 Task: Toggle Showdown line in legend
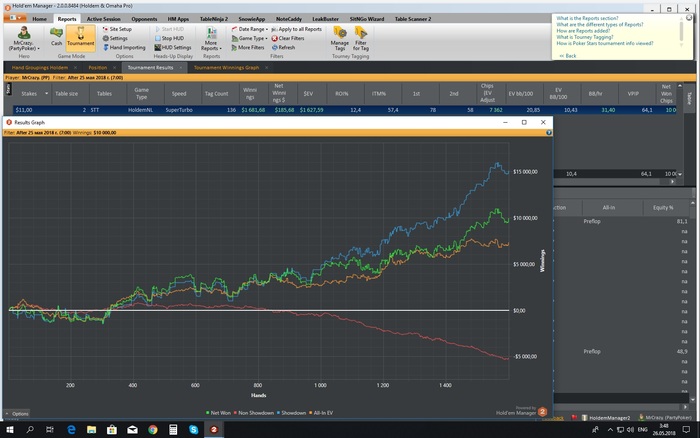[291, 413]
